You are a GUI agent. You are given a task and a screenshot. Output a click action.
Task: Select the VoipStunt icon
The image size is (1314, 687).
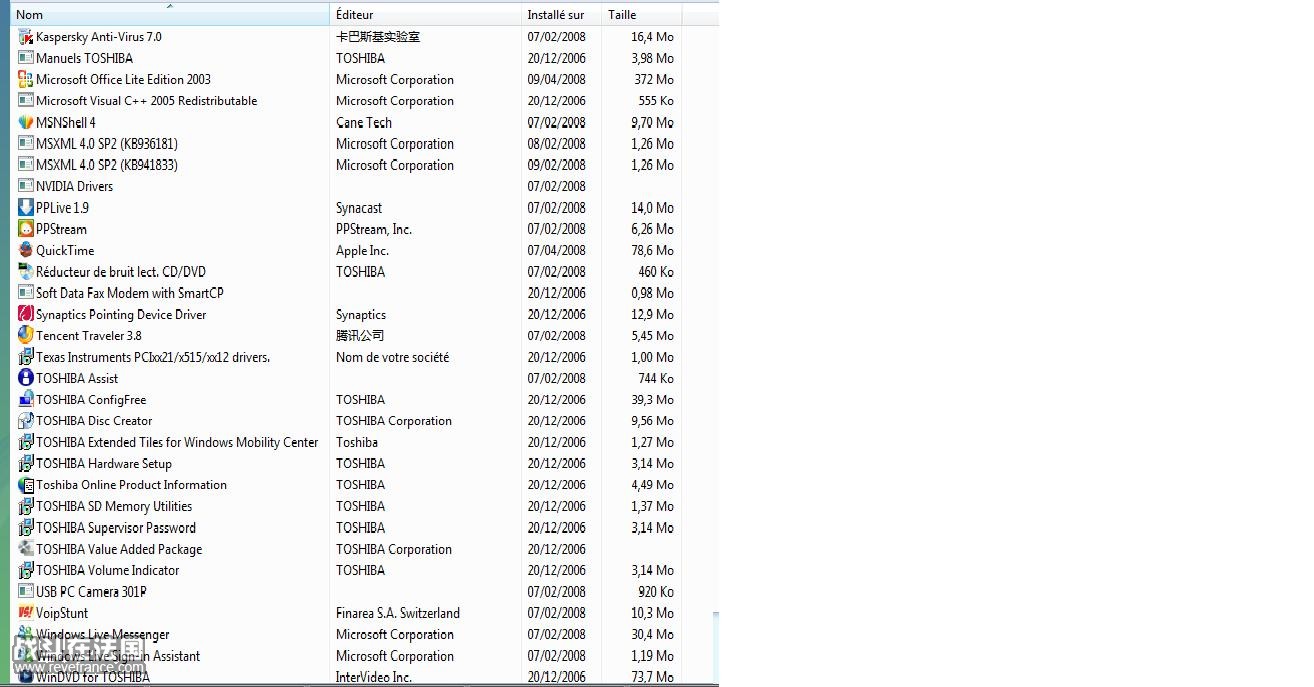pyautogui.click(x=26, y=613)
